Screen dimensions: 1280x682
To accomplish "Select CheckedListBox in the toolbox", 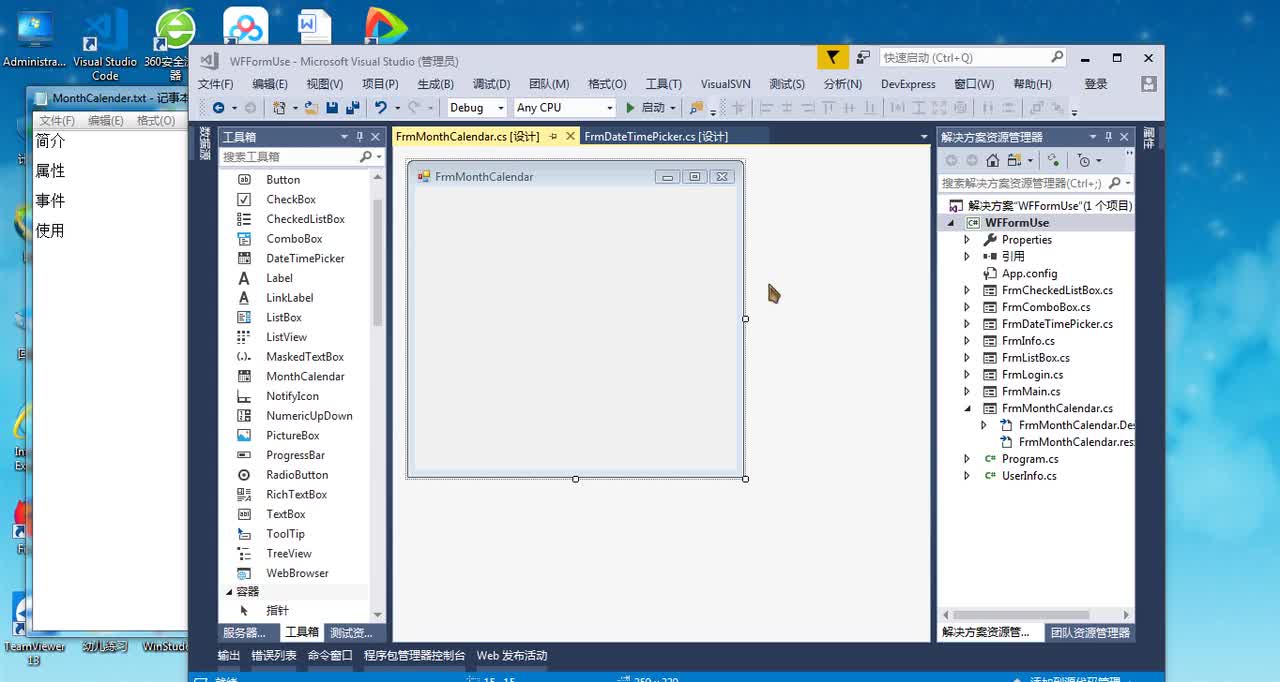I will (x=305, y=219).
